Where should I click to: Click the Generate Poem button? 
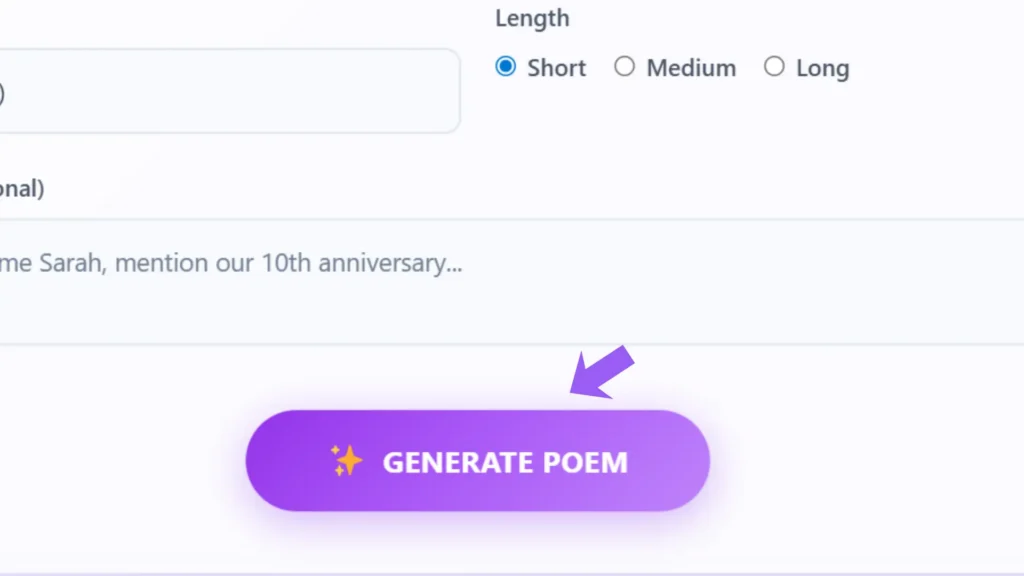coord(477,461)
